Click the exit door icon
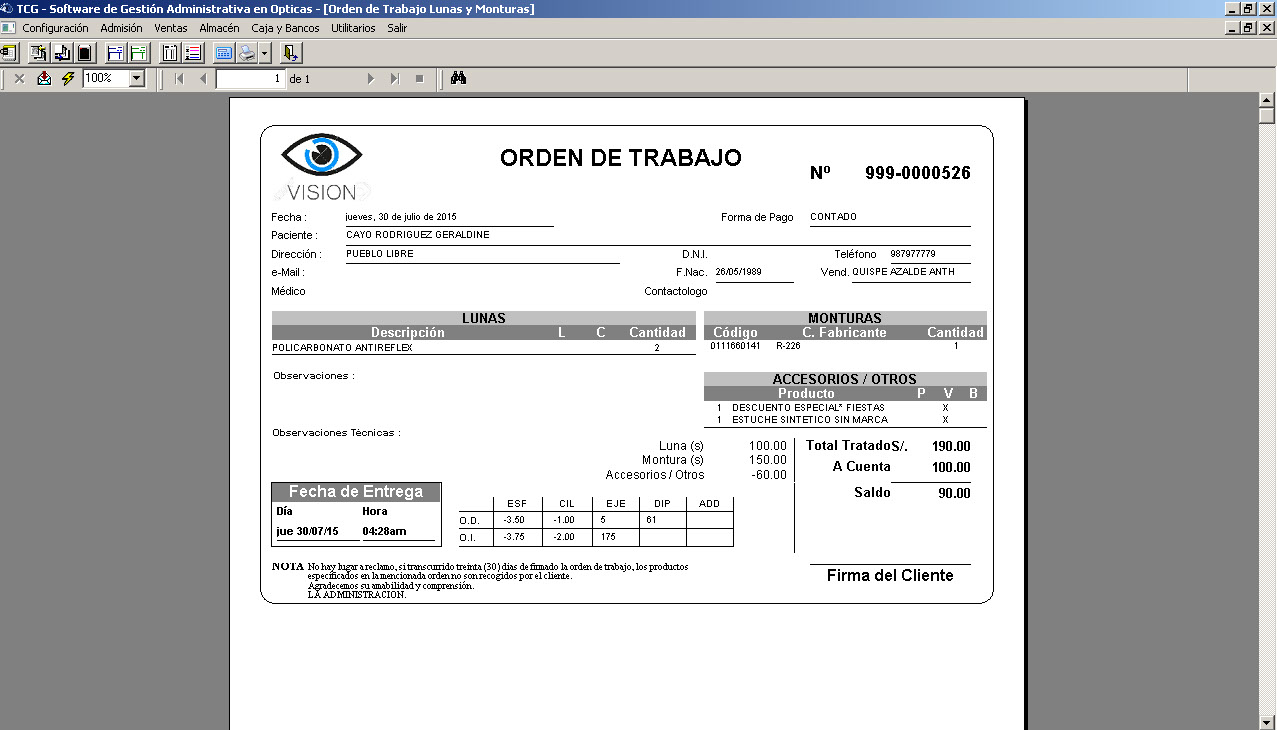The height and width of the screenshot is (730, 1277). click(290, 53)
